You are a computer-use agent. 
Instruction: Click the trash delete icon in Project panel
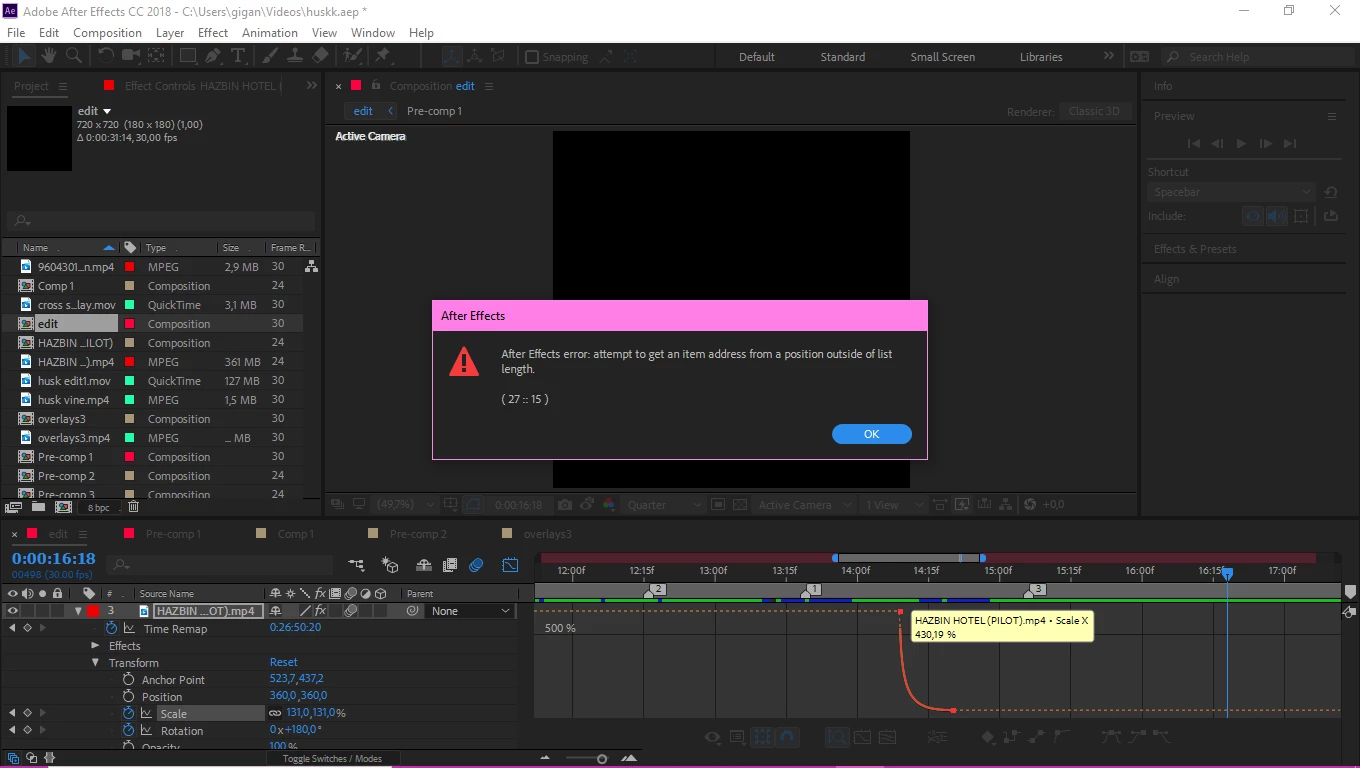click(133, 507)
